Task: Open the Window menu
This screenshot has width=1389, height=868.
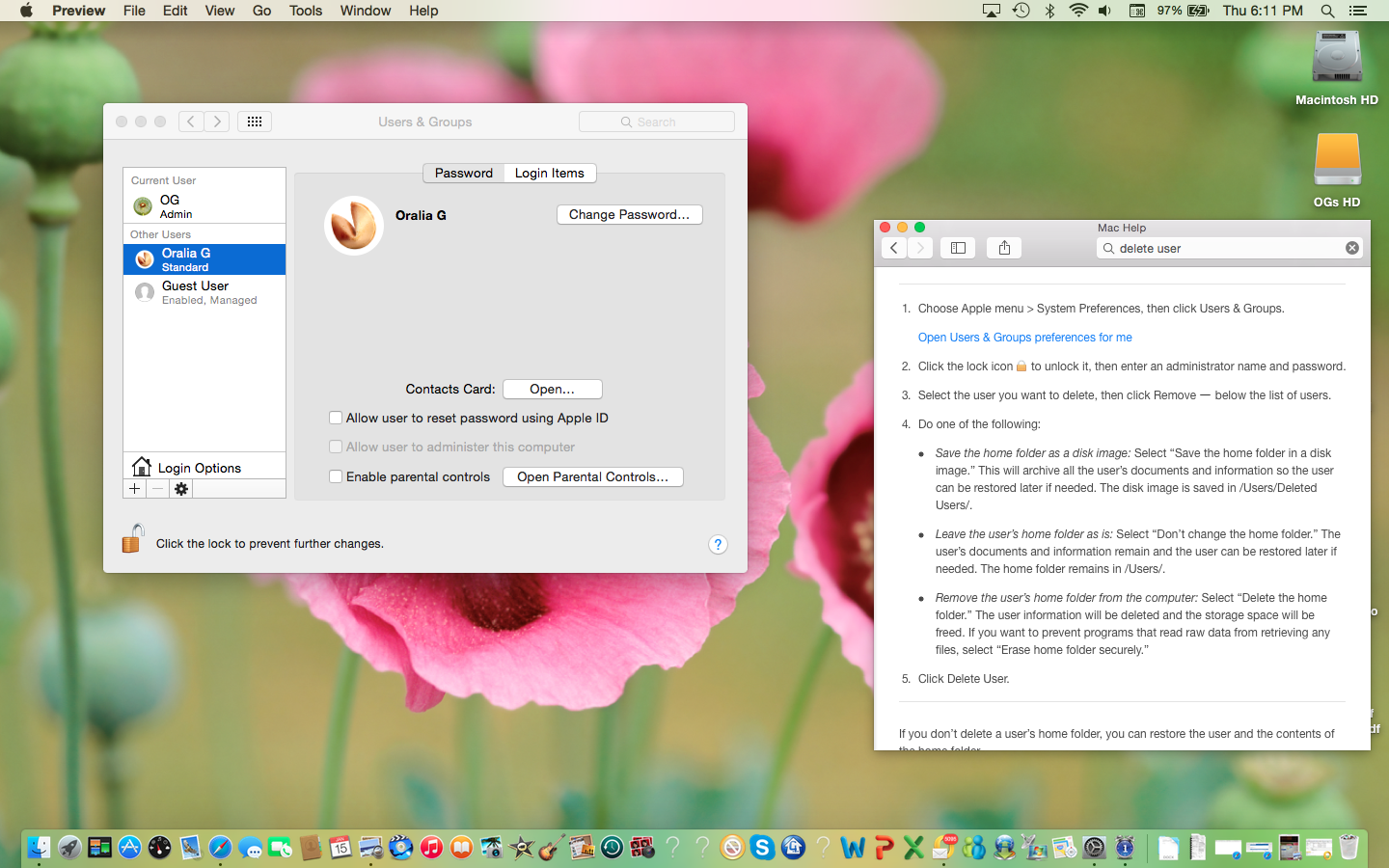Action: point(366,11)
